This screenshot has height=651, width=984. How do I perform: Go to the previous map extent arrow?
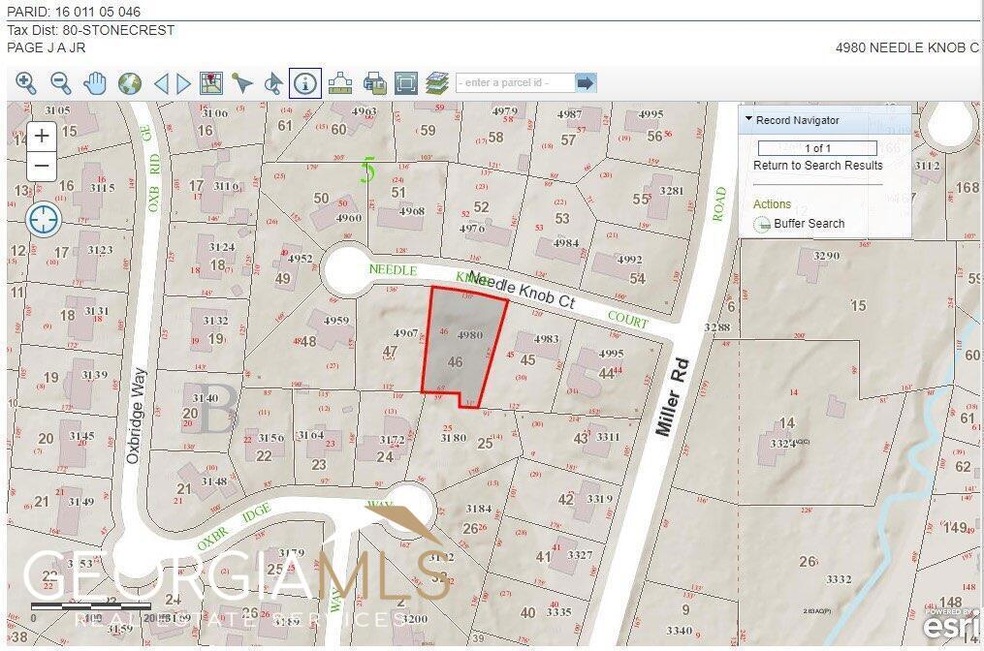[161, 83]
